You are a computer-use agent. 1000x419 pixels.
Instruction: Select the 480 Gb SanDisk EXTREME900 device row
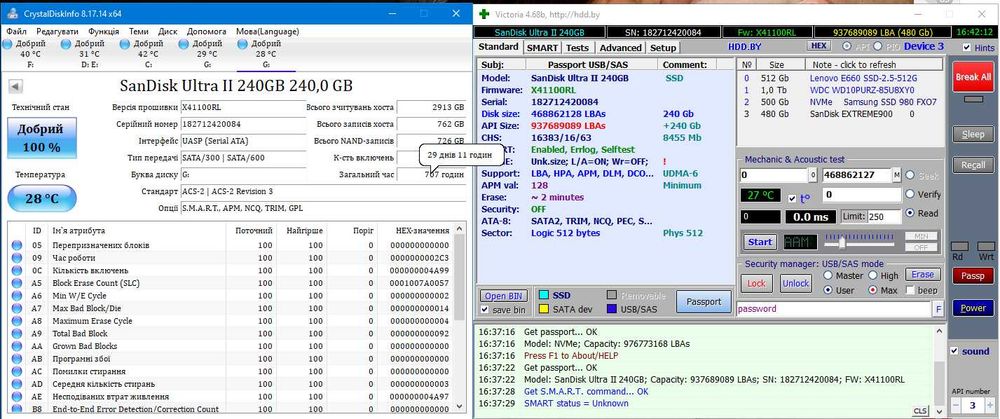[839, 114]
